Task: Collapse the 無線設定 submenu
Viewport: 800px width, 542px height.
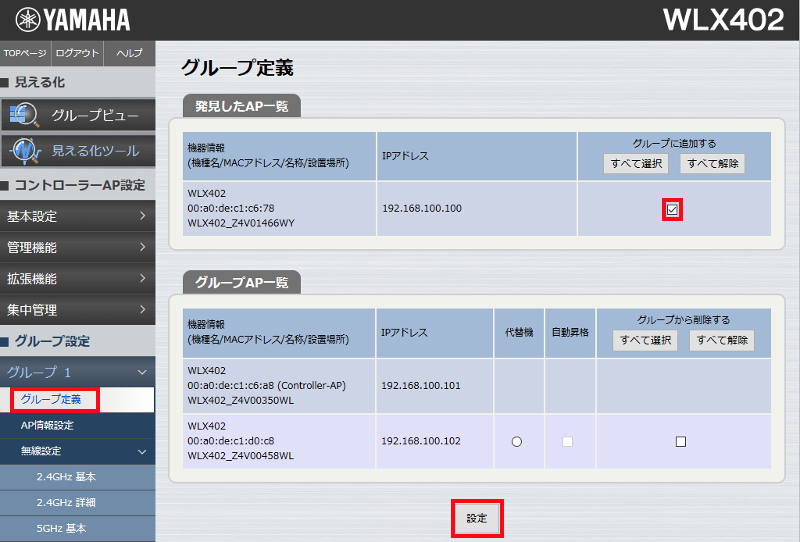Action: coord(78,451)
